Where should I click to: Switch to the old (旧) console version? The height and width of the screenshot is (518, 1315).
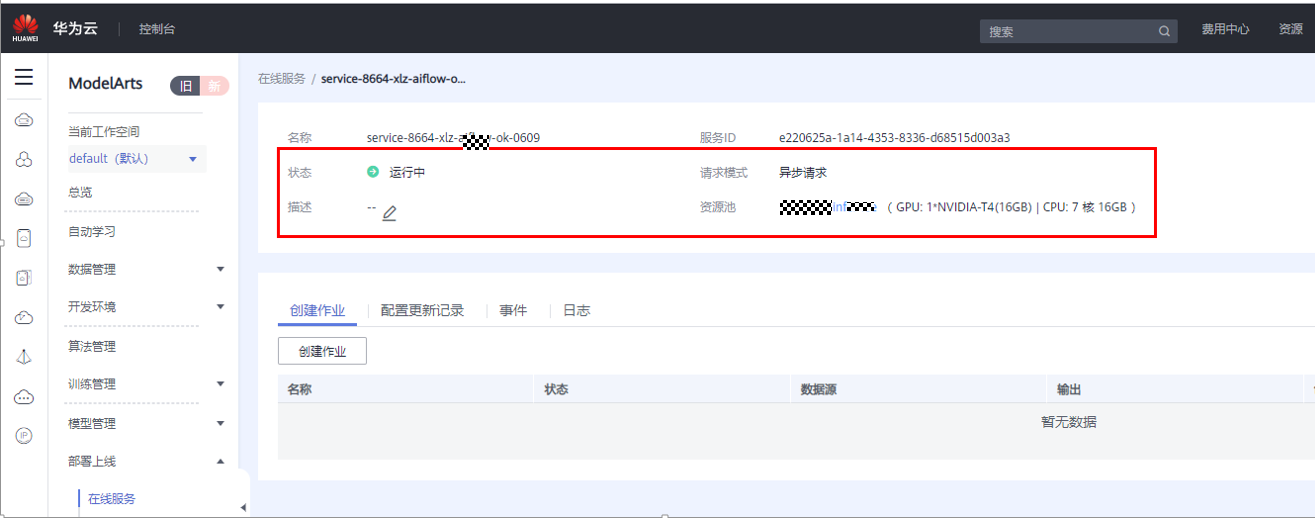pos(186,86)
